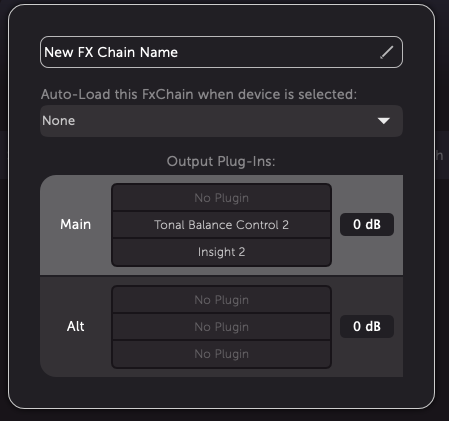Open the Insight 2 plugin slot
Image resolution: width=449 pixels, height=421 pixels.
(x=221, y=252)
